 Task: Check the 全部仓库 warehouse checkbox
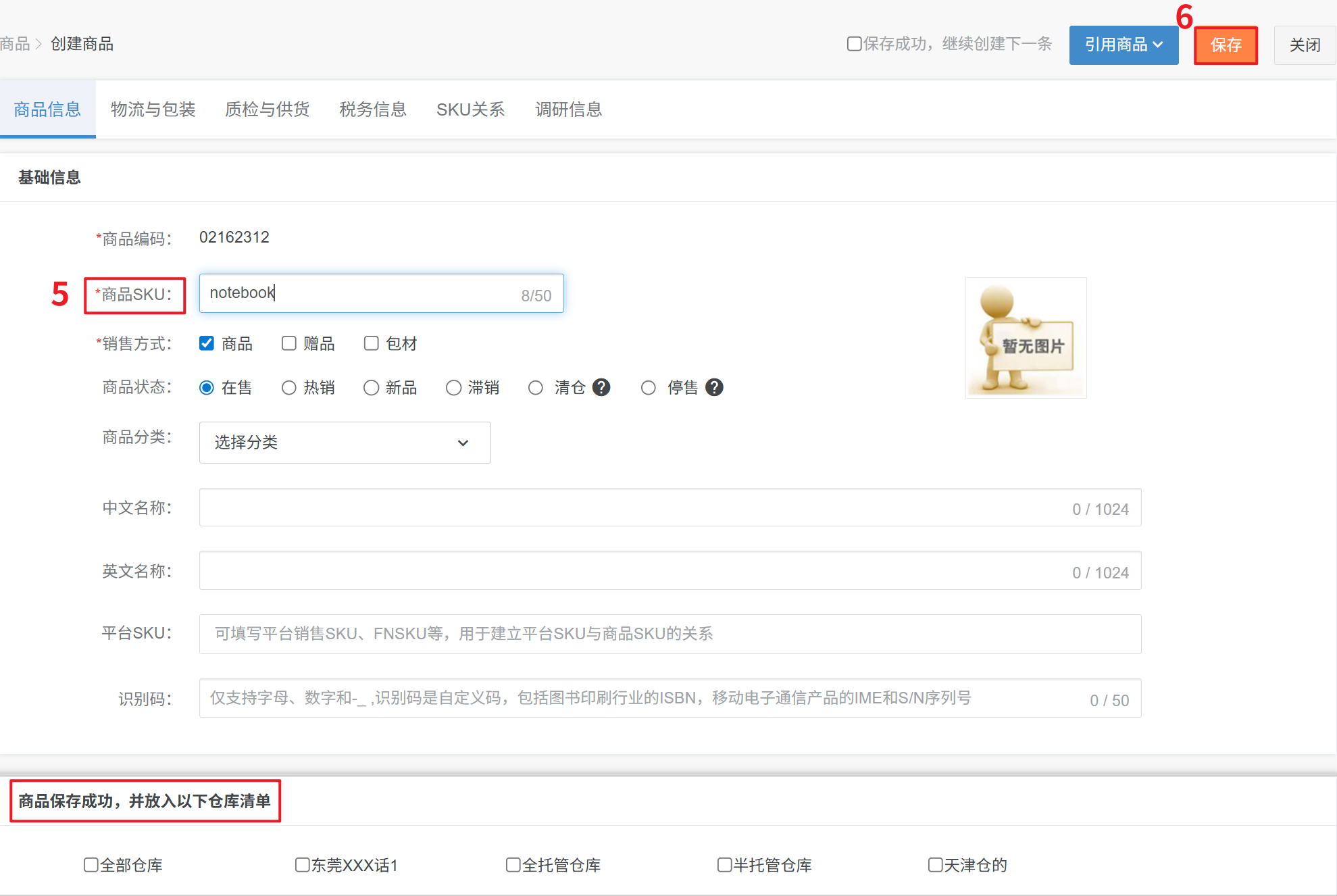click(91, 865)
